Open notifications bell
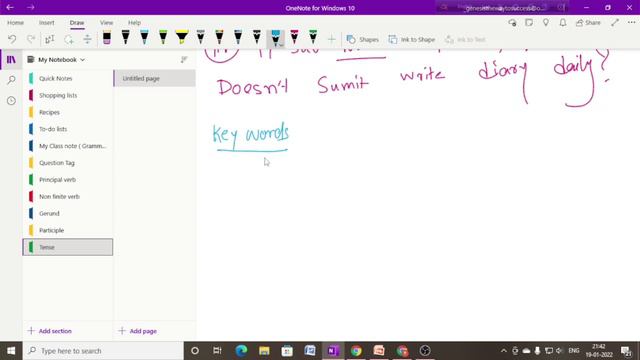Image resolution: width=640 pixels, height=360 pixels. point(563,23)
